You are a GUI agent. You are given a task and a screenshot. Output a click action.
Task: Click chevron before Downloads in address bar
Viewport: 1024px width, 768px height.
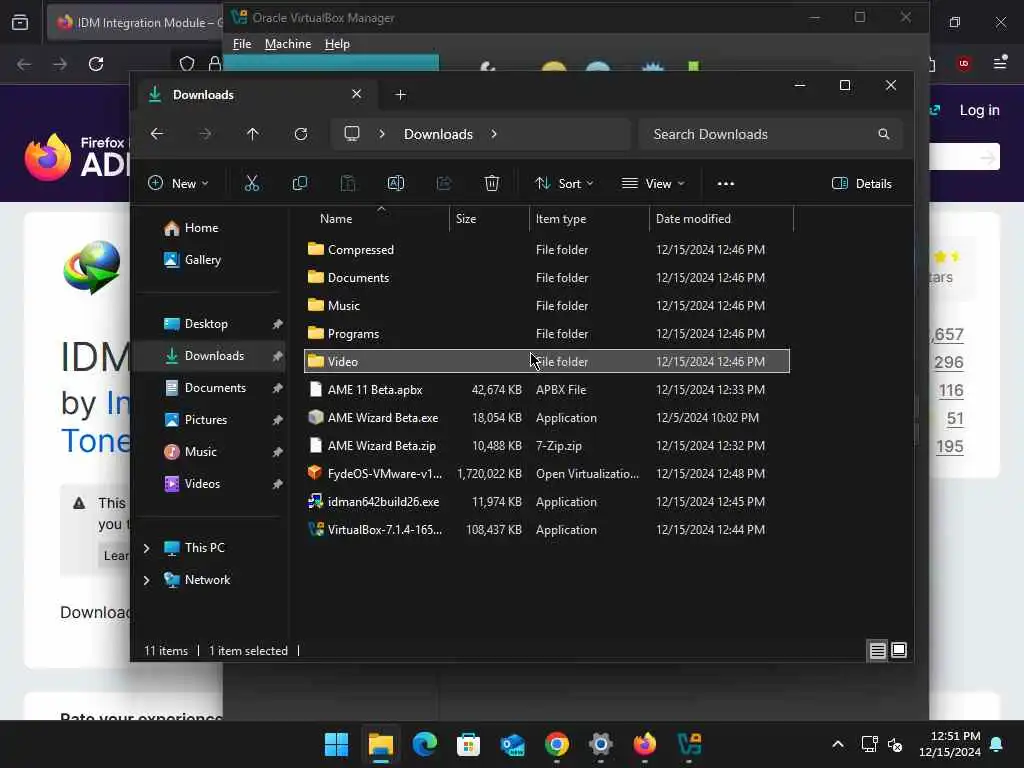point(382,134)
